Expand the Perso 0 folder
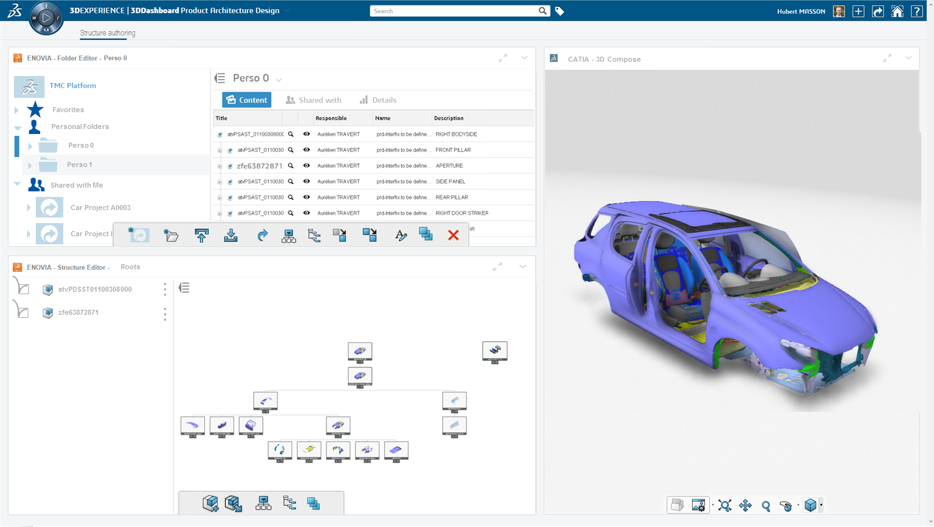This screenshot has width=934, height=527. pos(30,146)
